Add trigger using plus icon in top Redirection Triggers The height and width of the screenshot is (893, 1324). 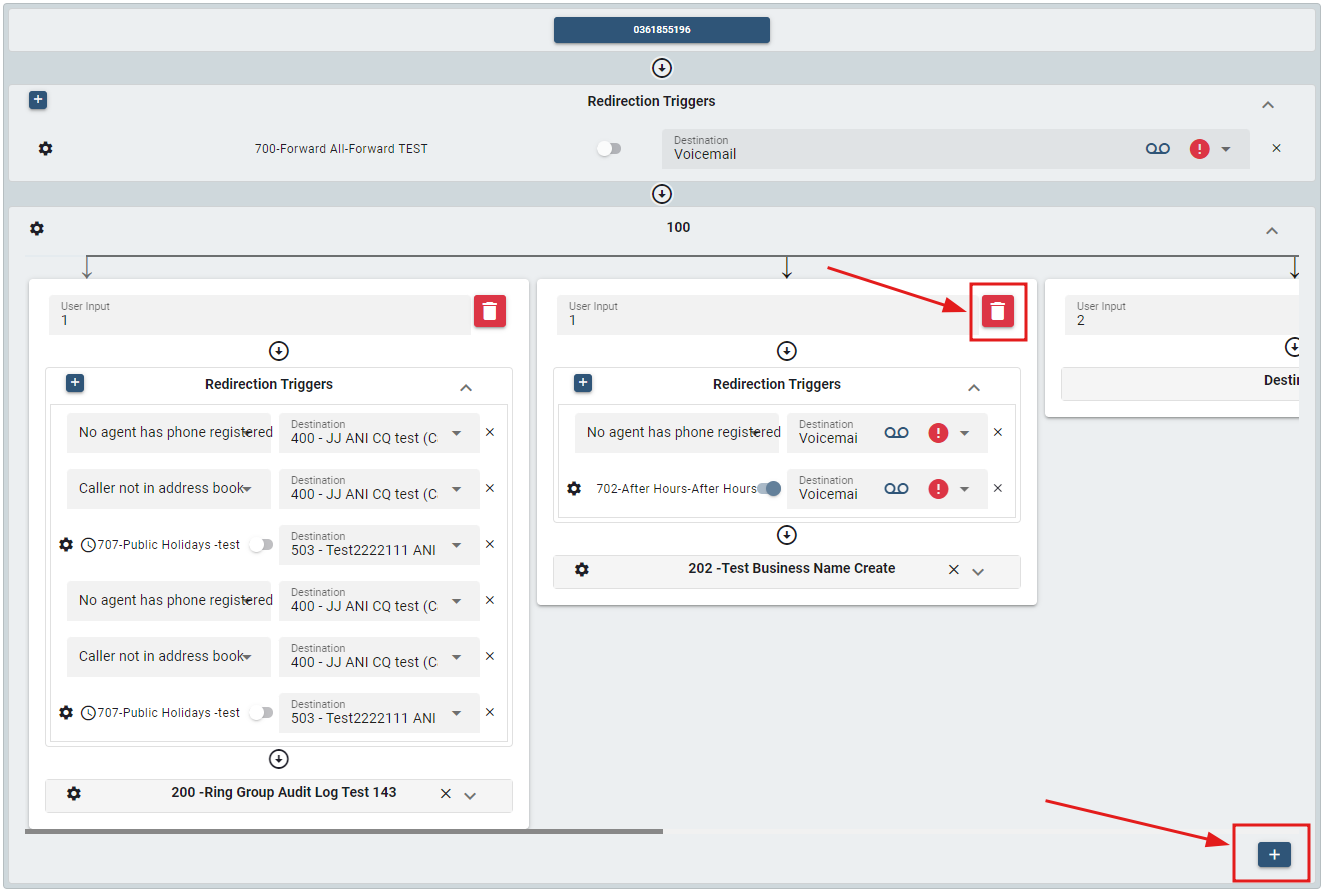click(x=38, y=100)
